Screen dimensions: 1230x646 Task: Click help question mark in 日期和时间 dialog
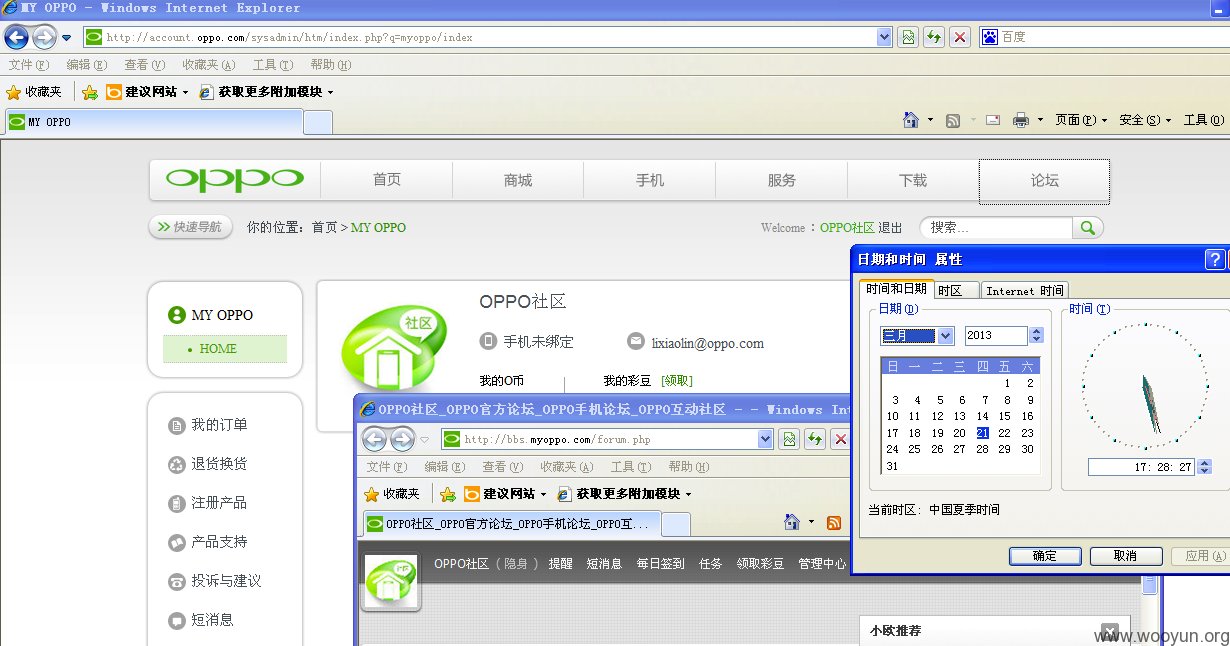pos(1215,259)
